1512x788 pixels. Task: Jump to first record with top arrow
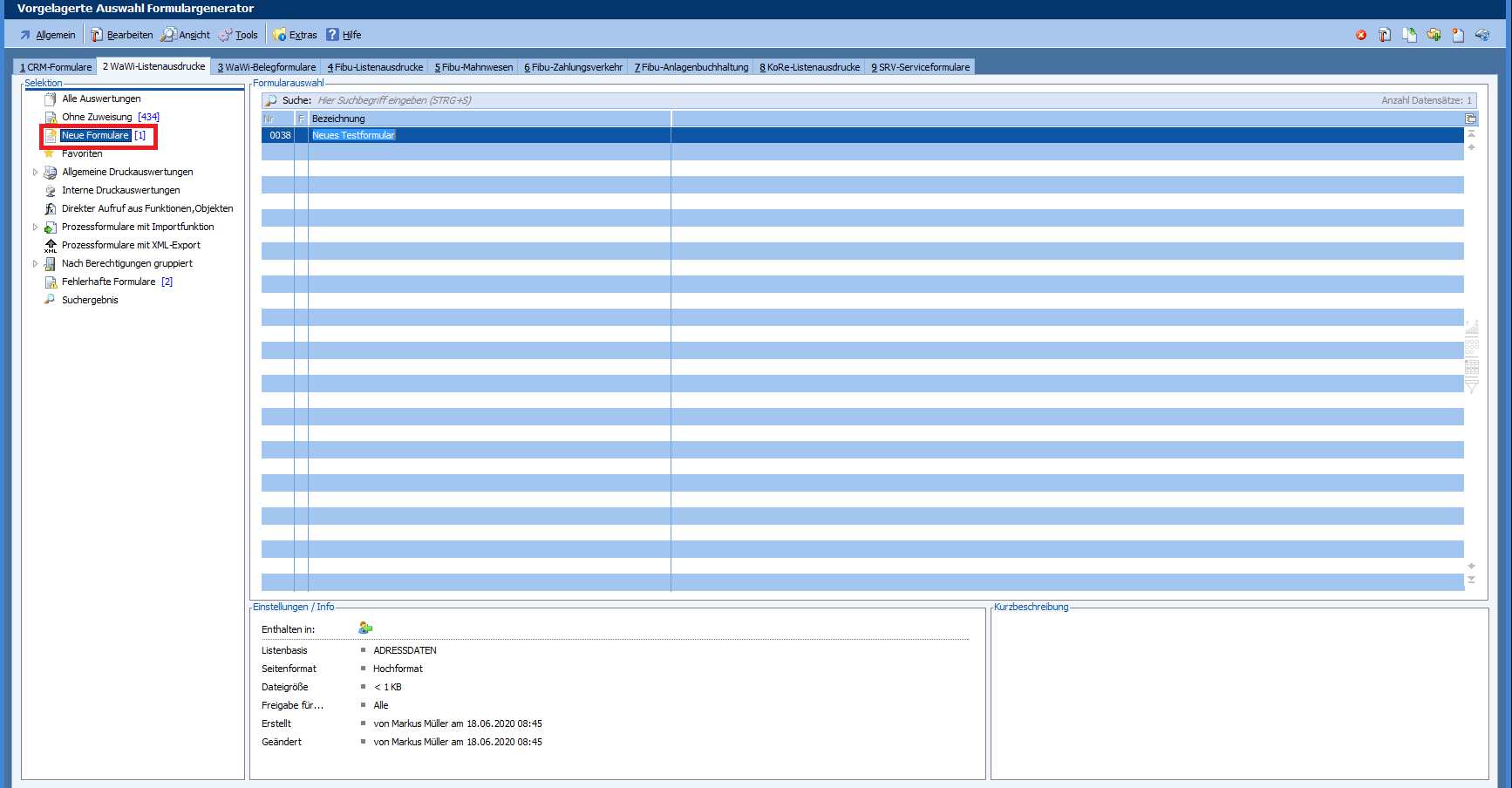(x=1471, y=134)
